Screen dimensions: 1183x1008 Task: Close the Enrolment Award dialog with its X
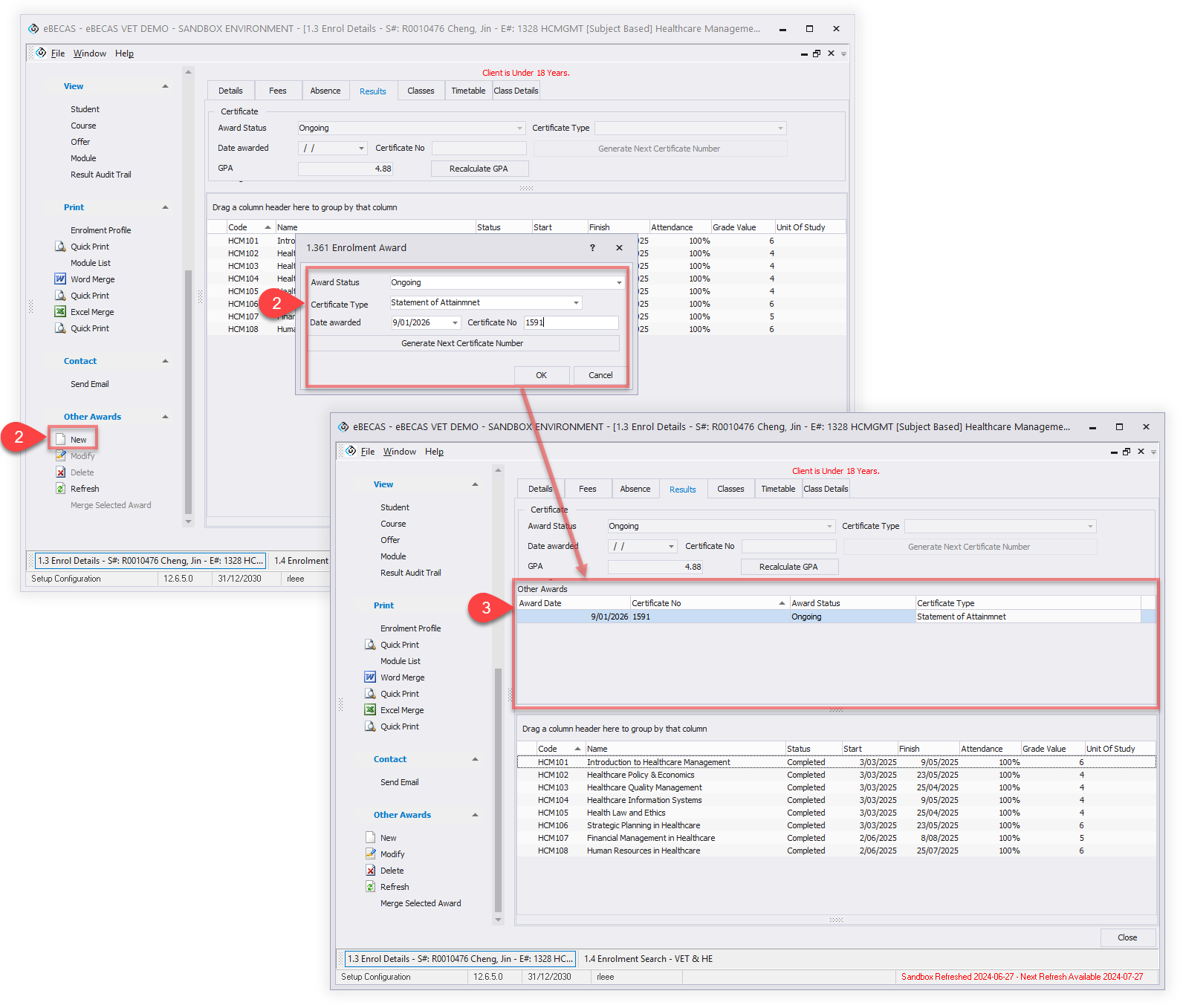[x=619, y=248]
